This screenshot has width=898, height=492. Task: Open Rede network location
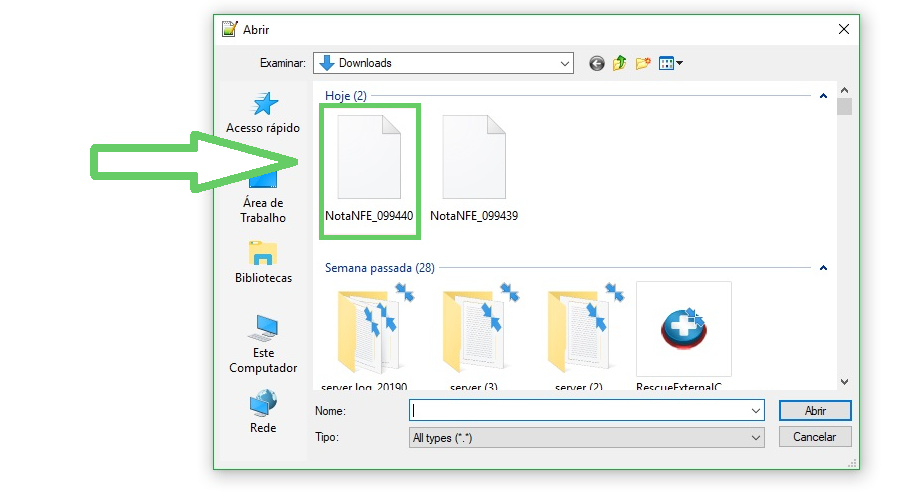click(263, 410)
